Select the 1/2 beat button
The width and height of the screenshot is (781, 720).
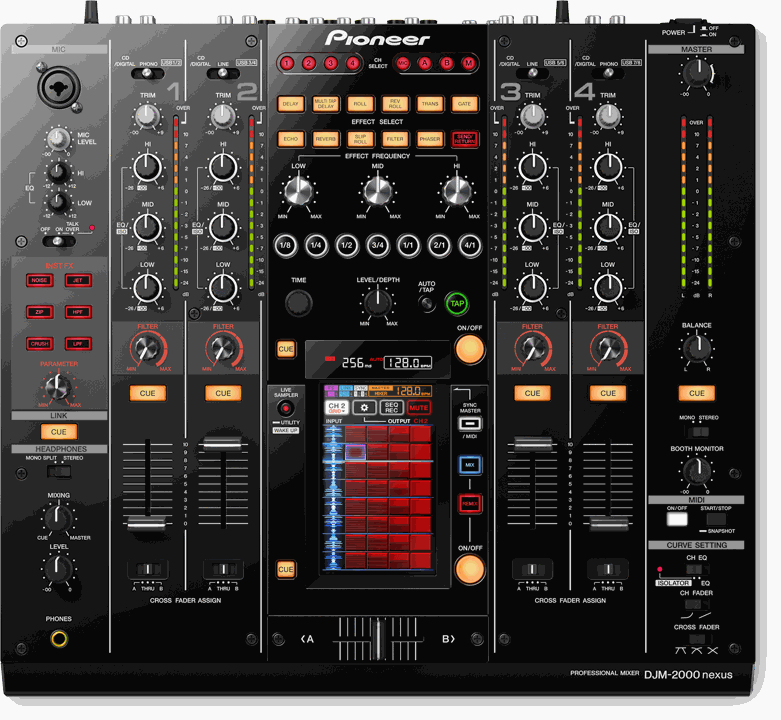(347, 245)
